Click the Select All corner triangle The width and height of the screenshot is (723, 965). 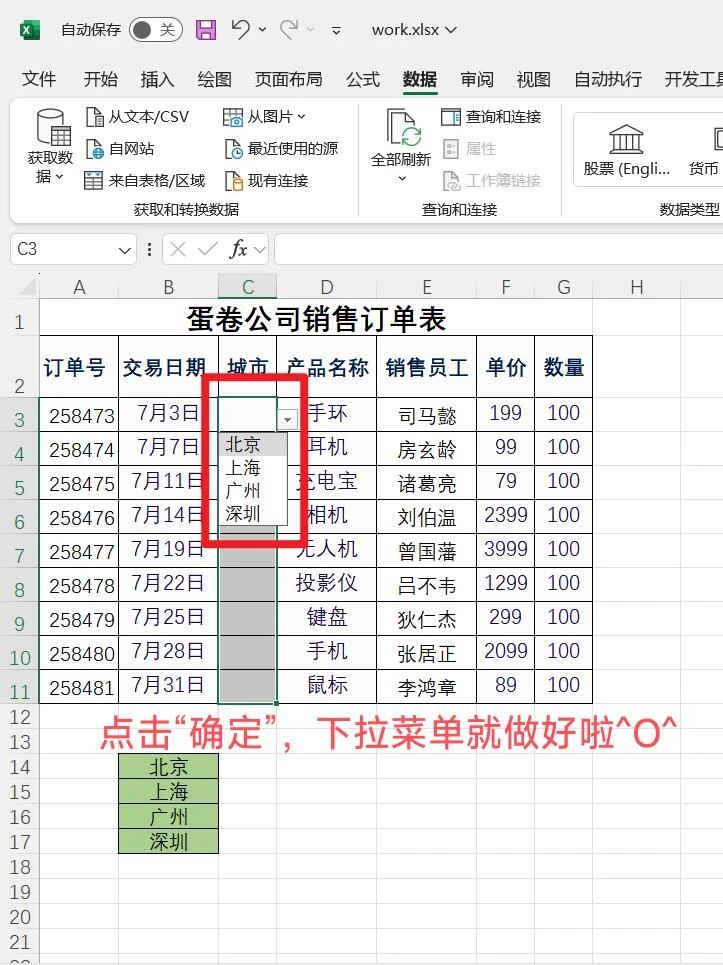tap(27, 286)
